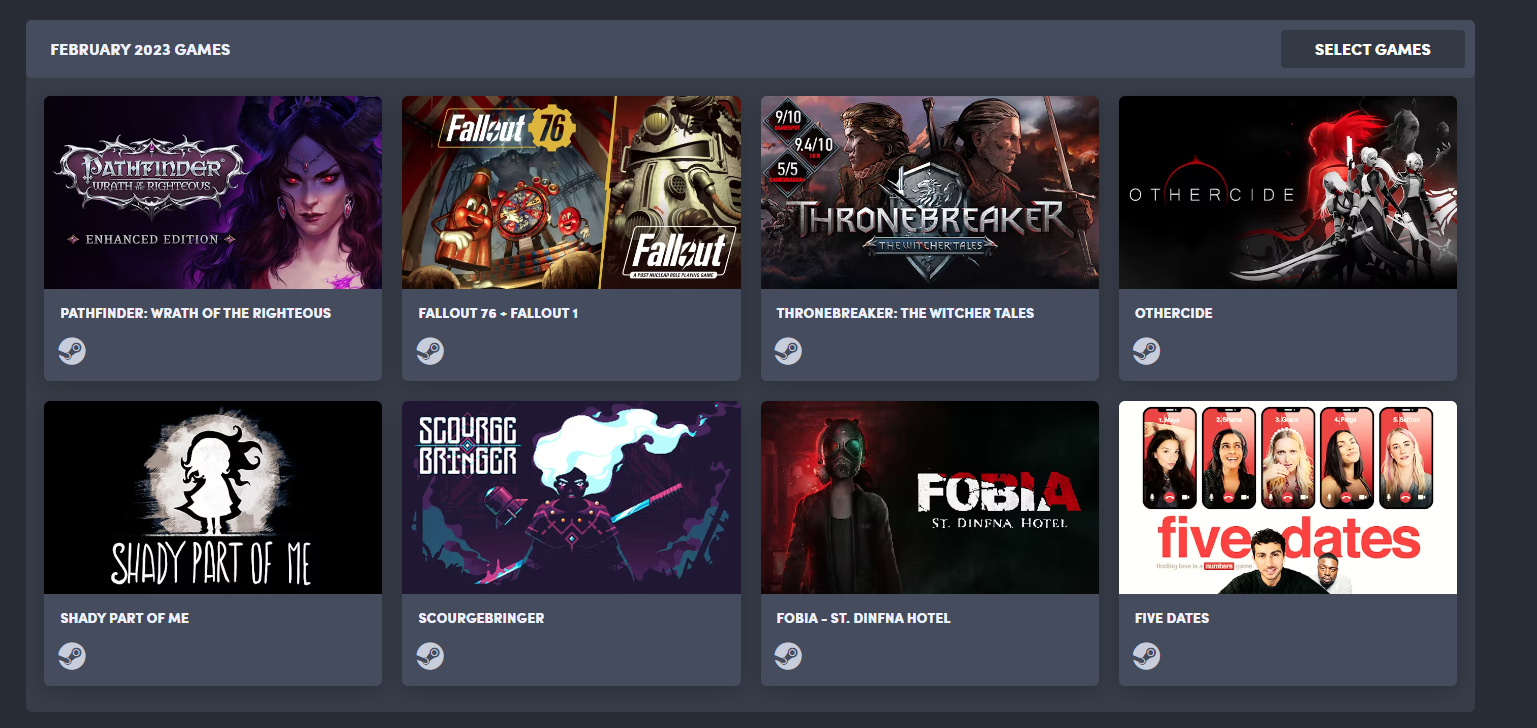
Task: Click Steam icon under Fobia - St. Dinfna Hotel
Action: coord(788,656)
